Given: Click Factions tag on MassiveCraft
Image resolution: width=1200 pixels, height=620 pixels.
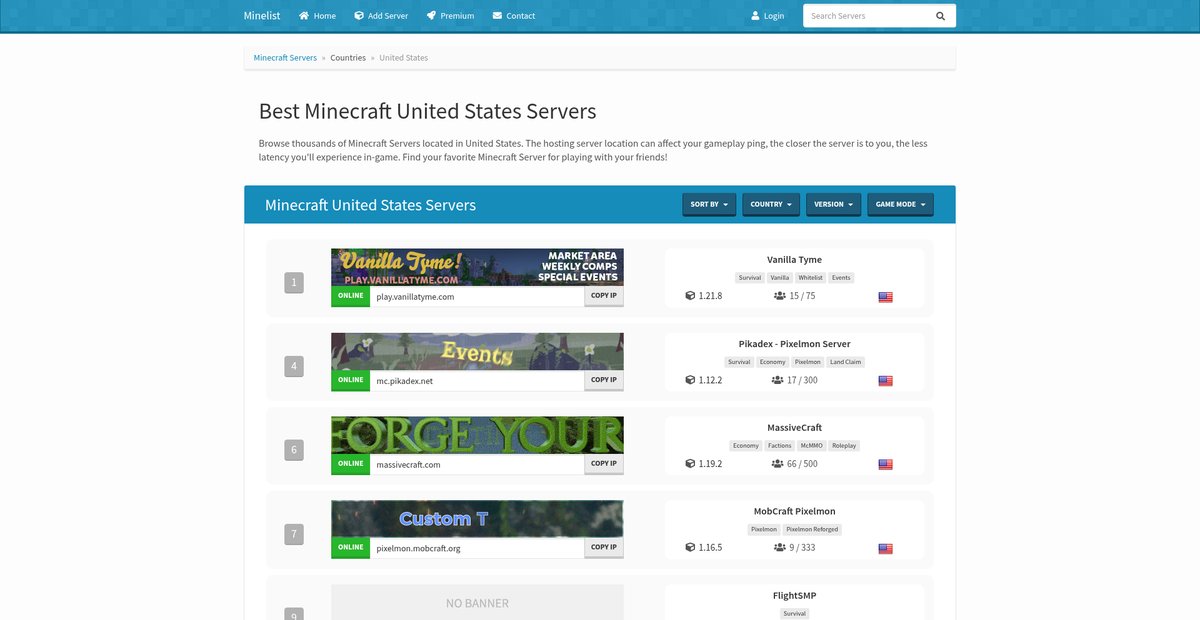Looking at the screenshot, I should coord(780,446).
